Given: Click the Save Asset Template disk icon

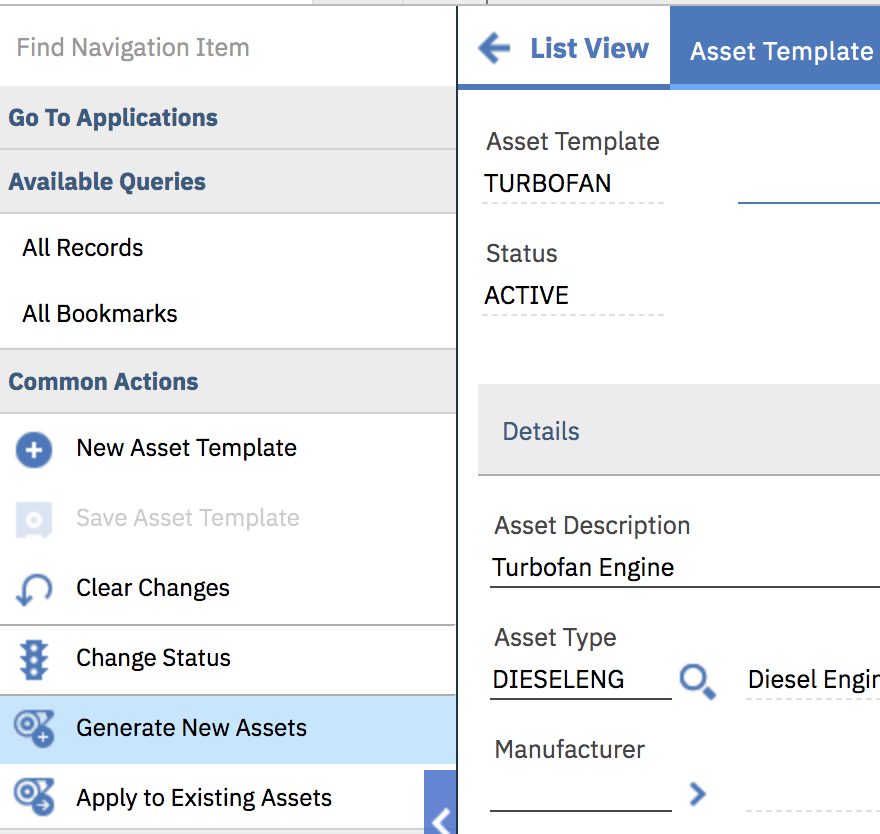Looking at the screenshot, I should [34, 520].
